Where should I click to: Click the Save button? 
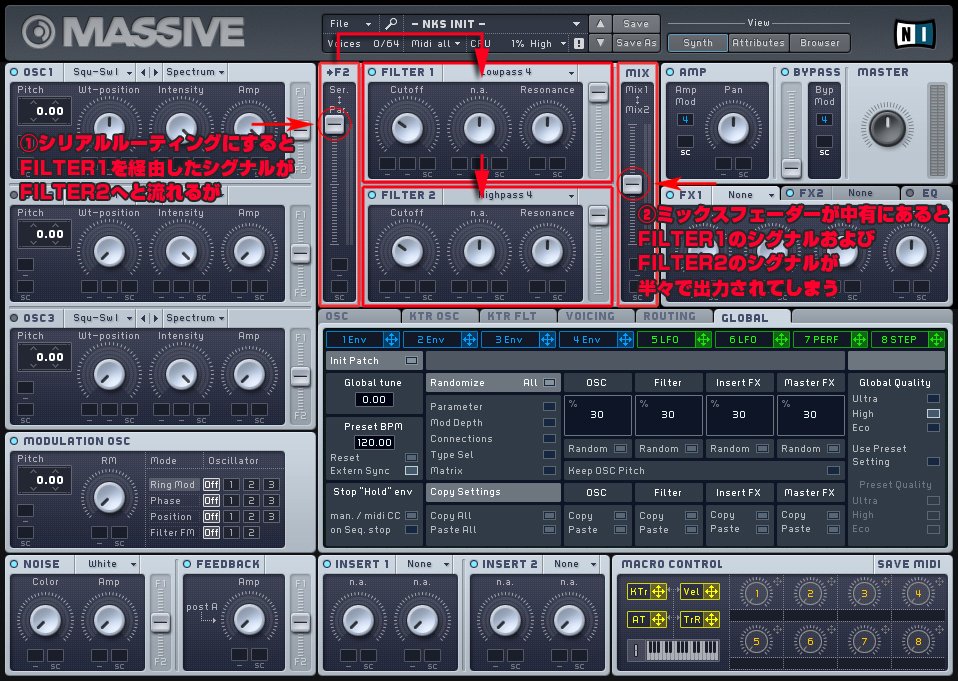635,24
